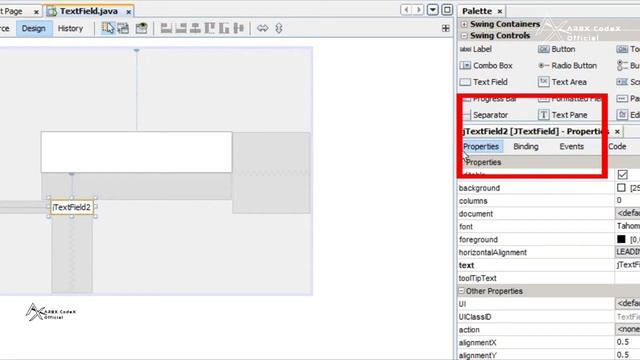640x360 pixels.
Task: Open the document property dropdown
Action: coord(628,213)
